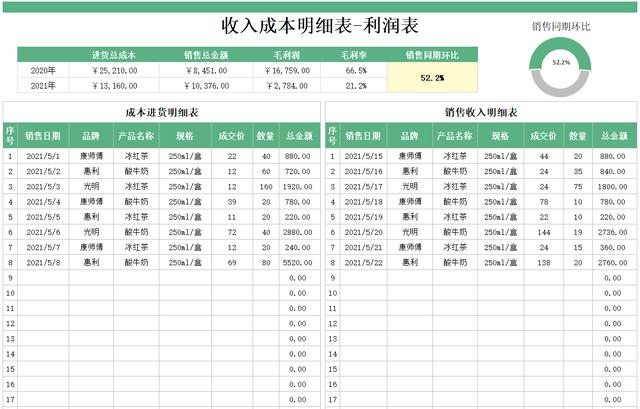This screenshot has height=409, width=640.
Task: Select total cell 2736.00
Action: click(x=613, y=232)
